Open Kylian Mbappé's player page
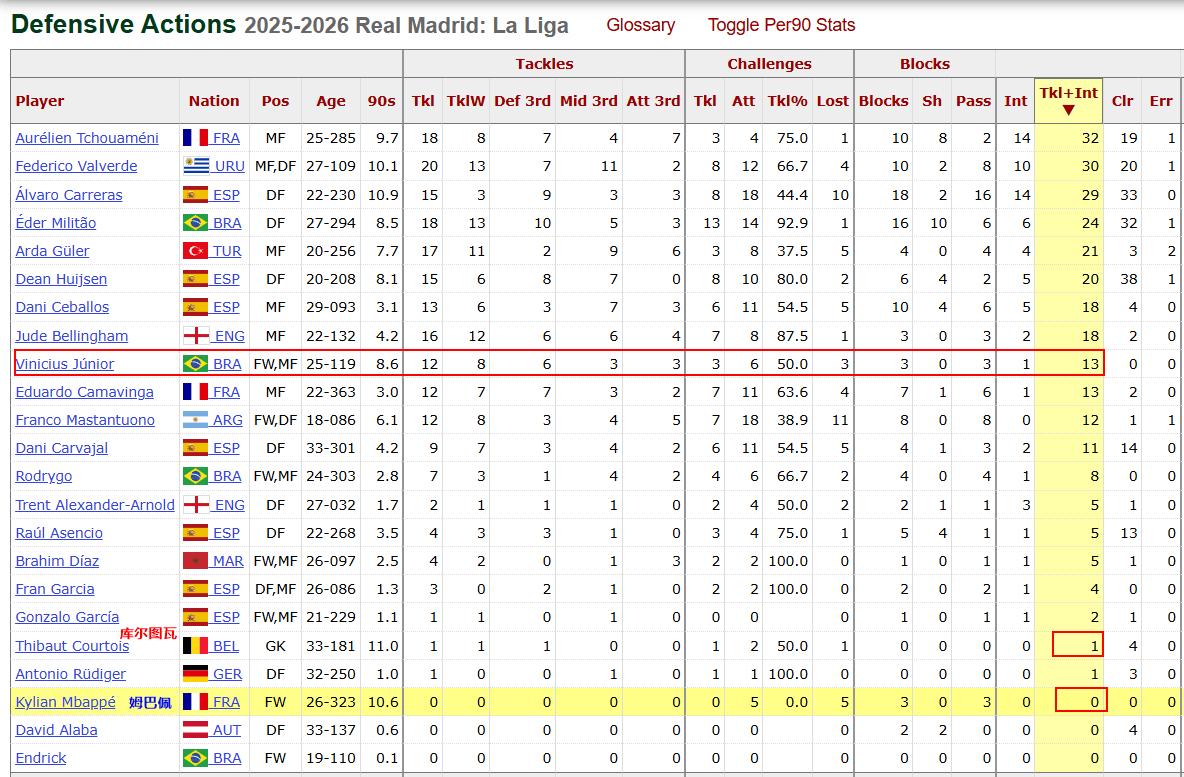 pyautogui.click(x=65, y=702)
